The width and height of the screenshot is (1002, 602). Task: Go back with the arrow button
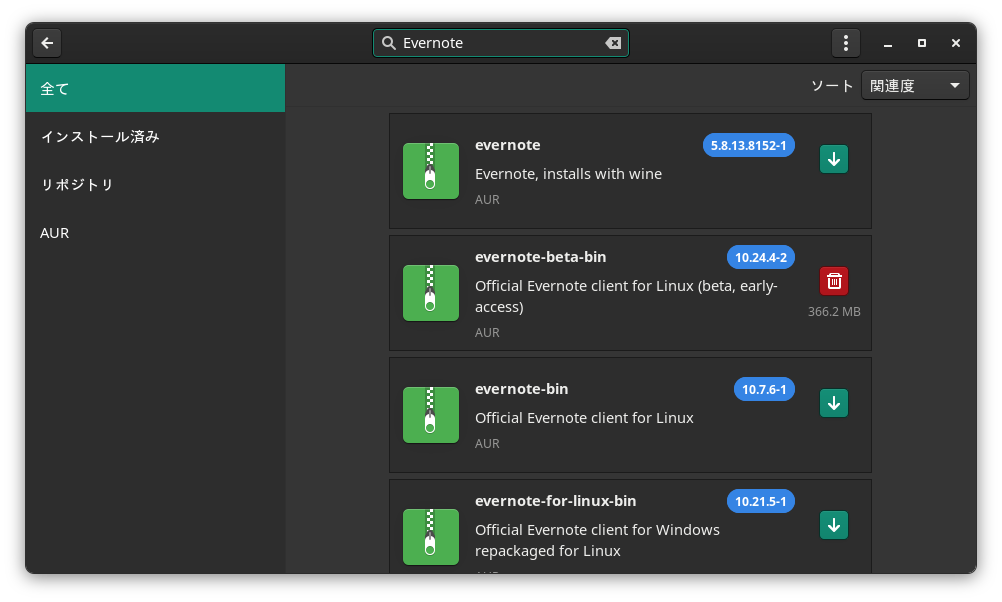47,43
